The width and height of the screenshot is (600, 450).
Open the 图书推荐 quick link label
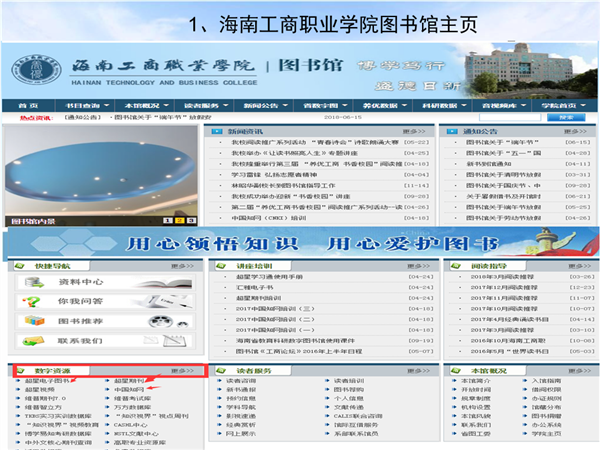(81, 321)
